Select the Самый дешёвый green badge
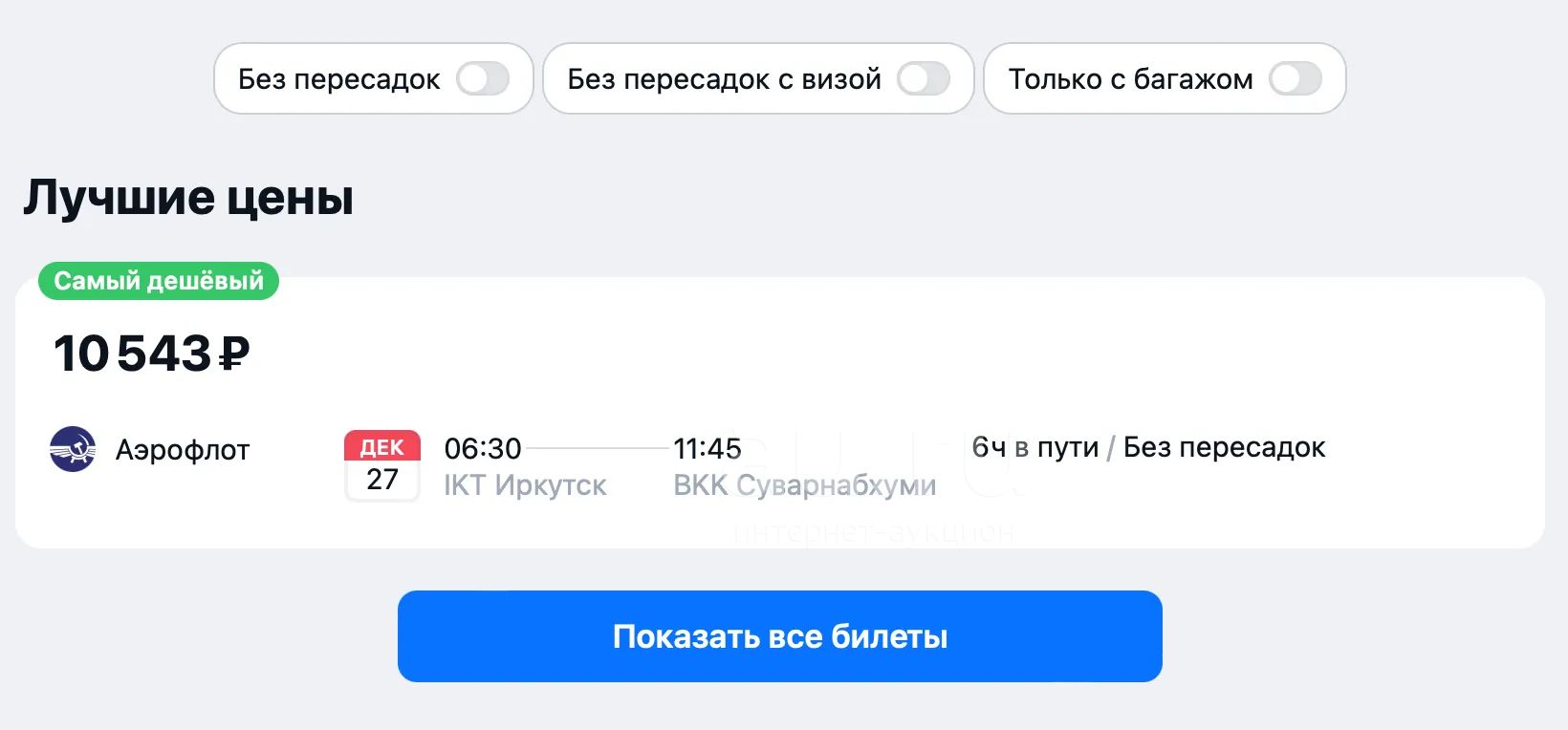The image size is (1568, 730). [159, 281]
